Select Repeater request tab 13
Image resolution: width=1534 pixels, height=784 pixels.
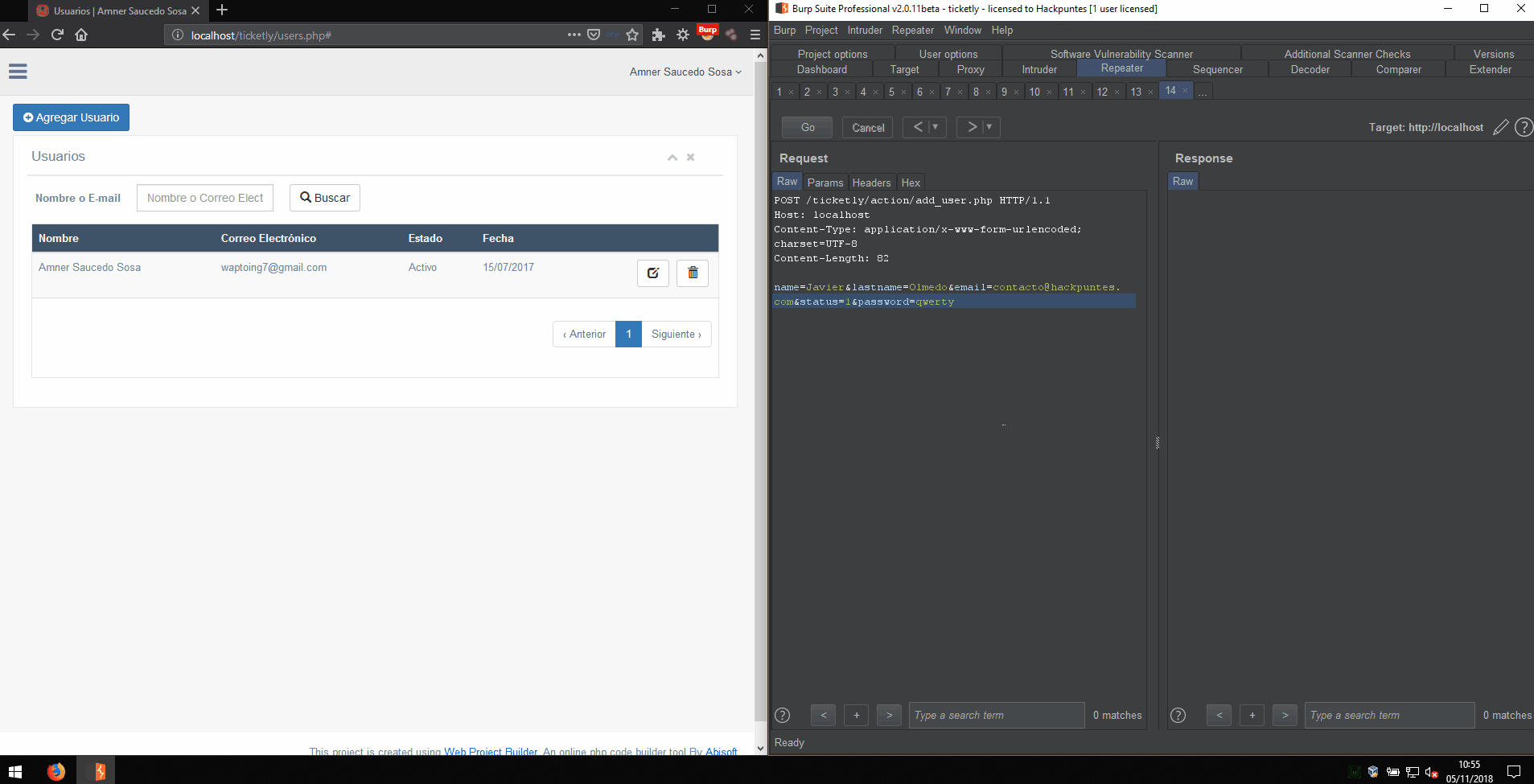coord(1136,92)
